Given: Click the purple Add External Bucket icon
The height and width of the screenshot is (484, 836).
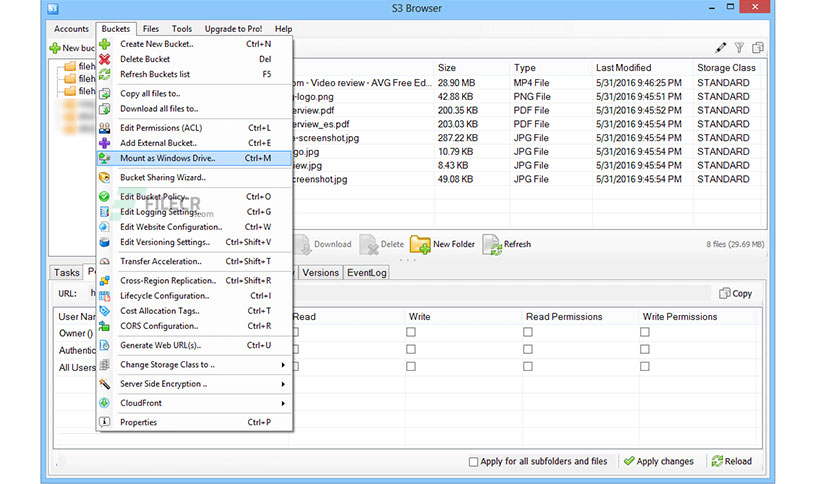Looking at the screenshot, I should coord(104,143).
